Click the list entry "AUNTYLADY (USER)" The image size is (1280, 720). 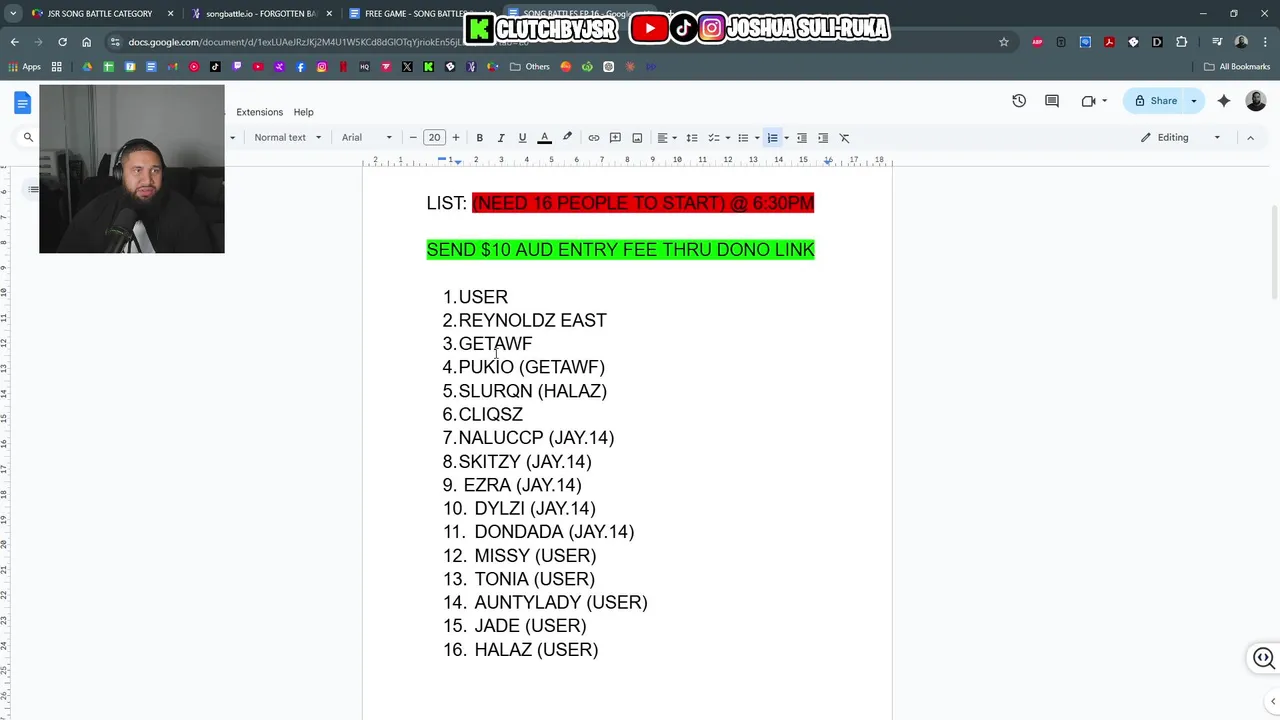click(561, 602)
